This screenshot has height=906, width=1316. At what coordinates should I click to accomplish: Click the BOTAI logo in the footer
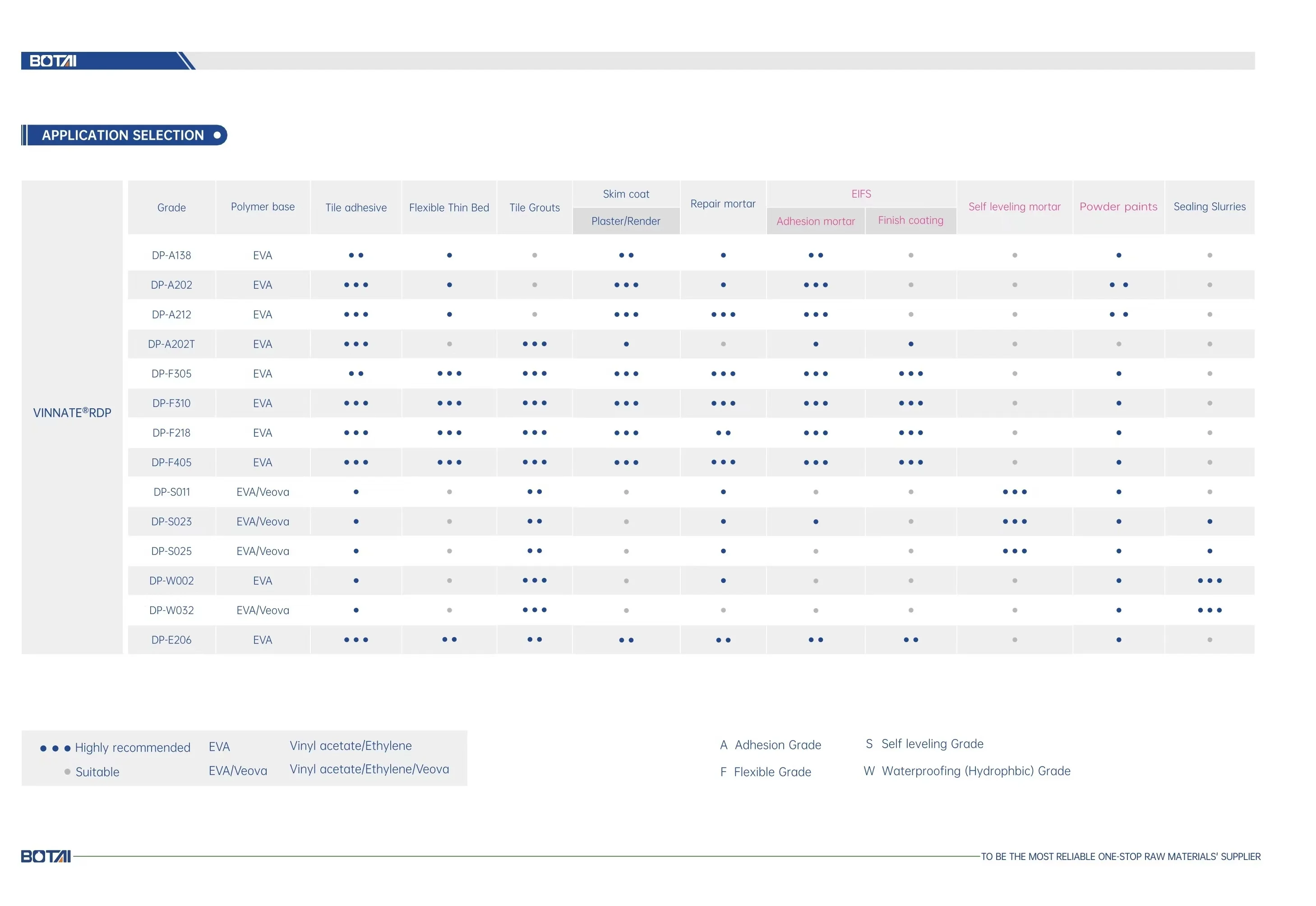(x=46, y=856)
